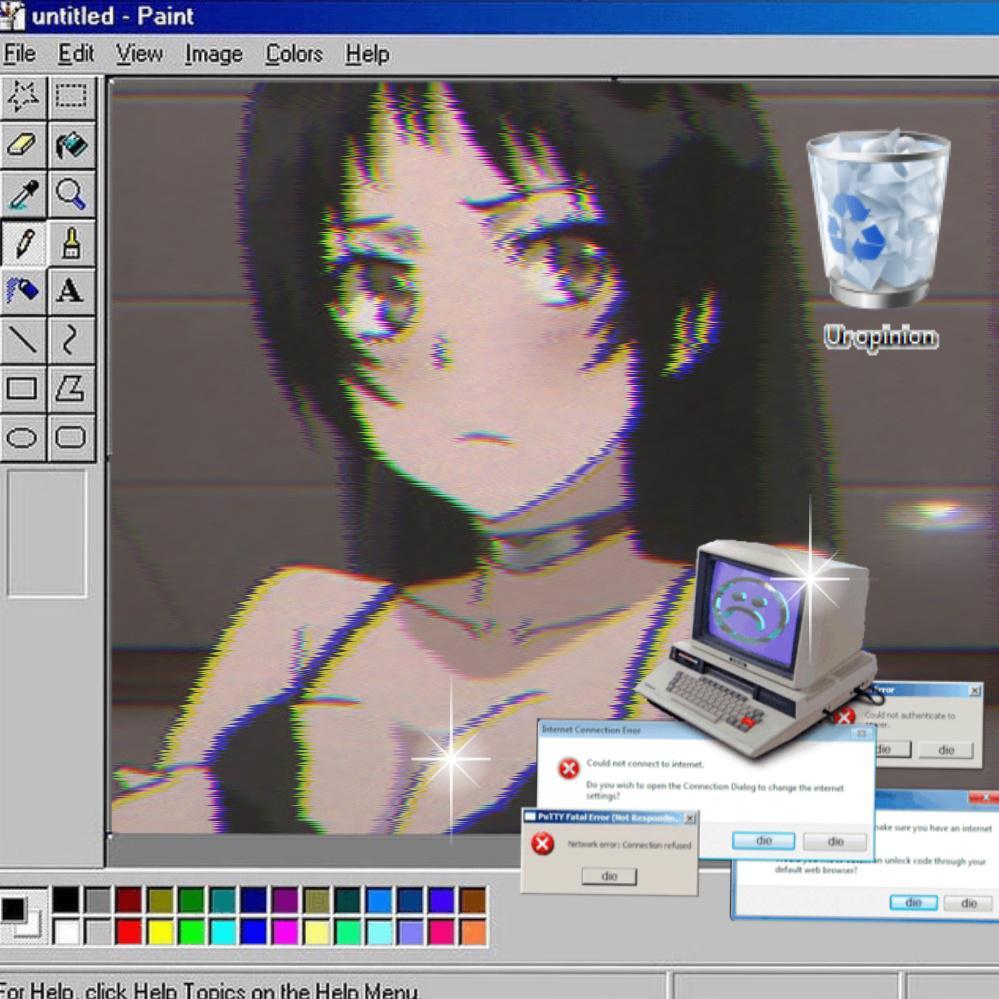This screenshot has width=999, height=999.
Task: Pick the black color swatch in palette
Action: 66,900
